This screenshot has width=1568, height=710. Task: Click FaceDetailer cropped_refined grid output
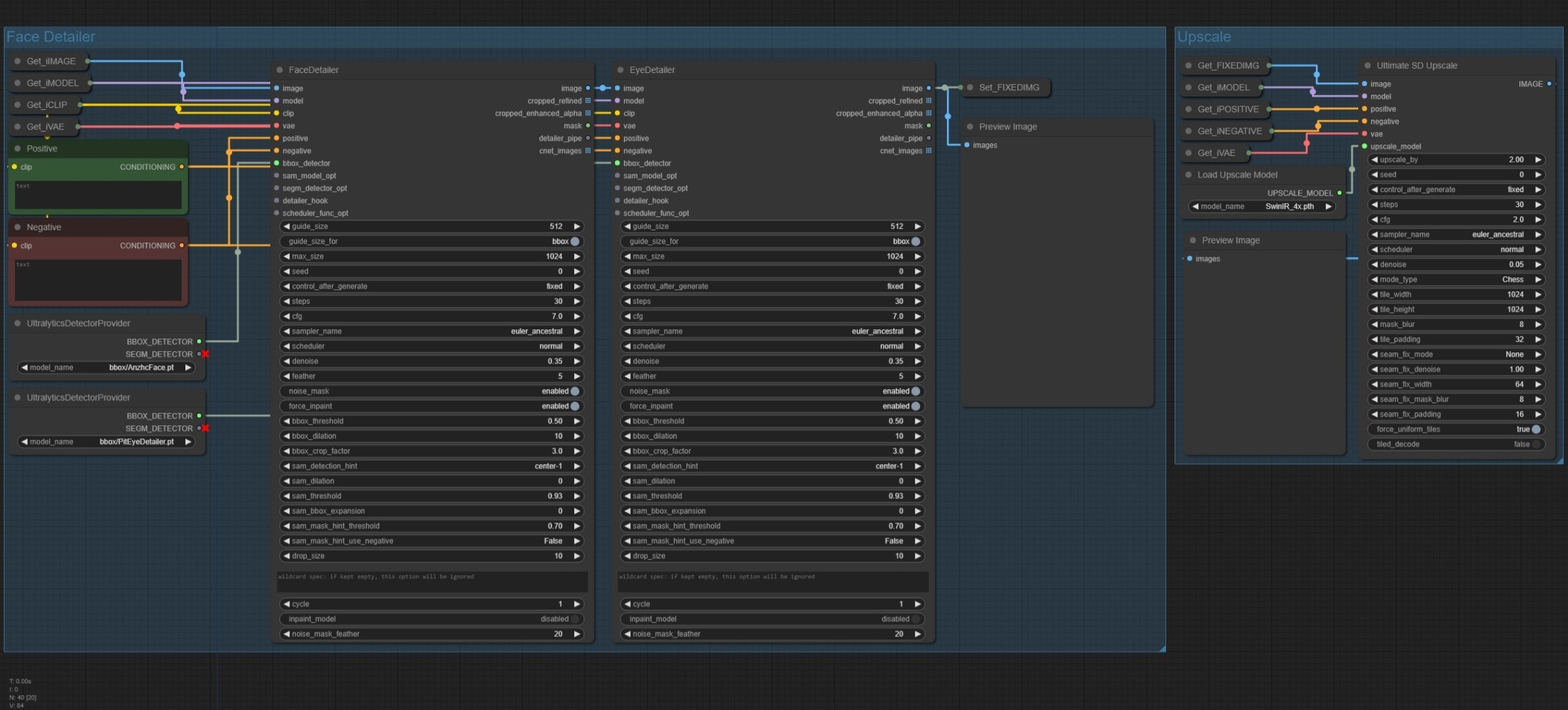pyautogui.click(x=588, y=101)
